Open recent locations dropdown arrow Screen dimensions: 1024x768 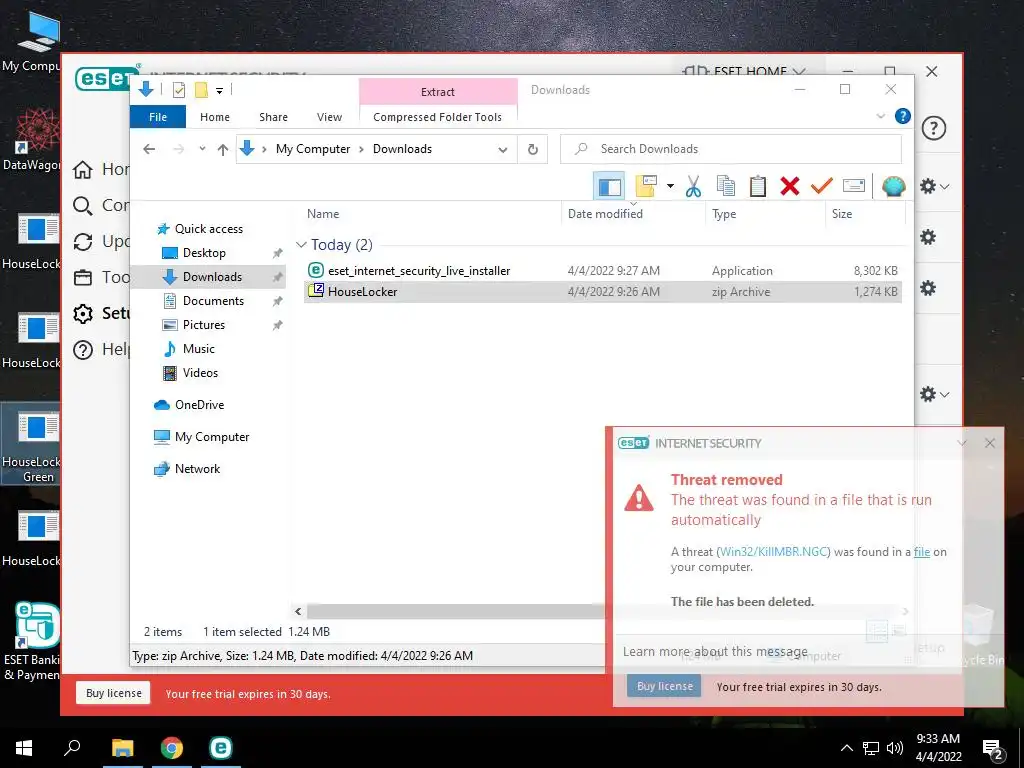click(x=202, y=149)
